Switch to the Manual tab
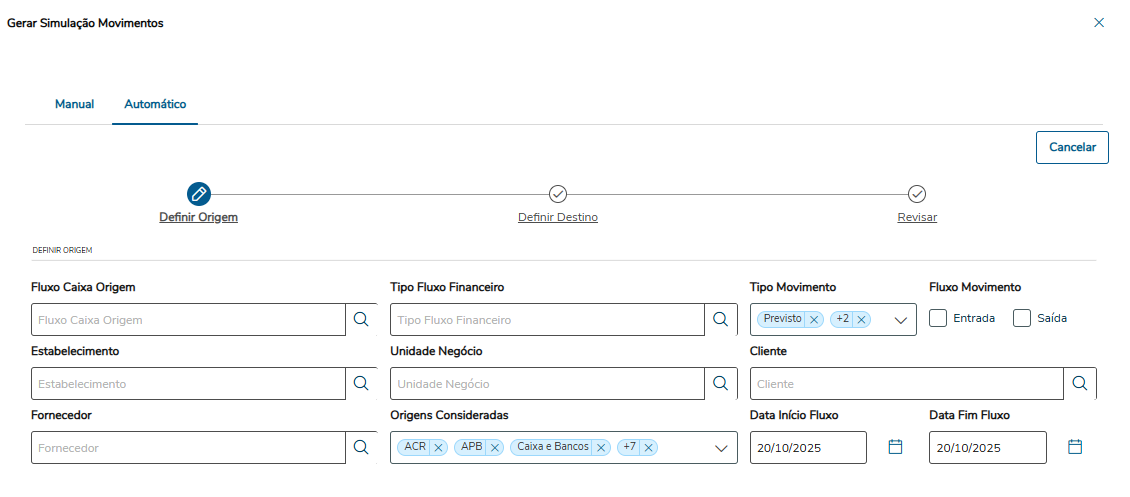Screen dimensions: 1130x497 (75, 104)
